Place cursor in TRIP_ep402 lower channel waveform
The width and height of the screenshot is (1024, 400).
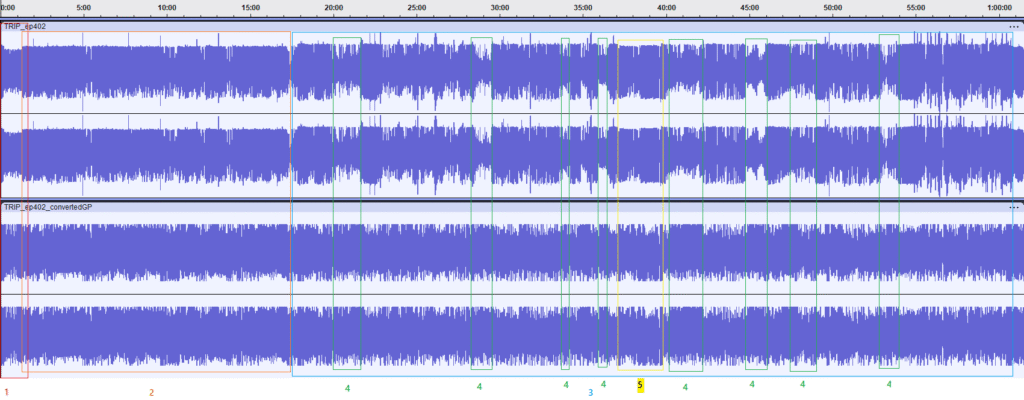coord(512,156)
